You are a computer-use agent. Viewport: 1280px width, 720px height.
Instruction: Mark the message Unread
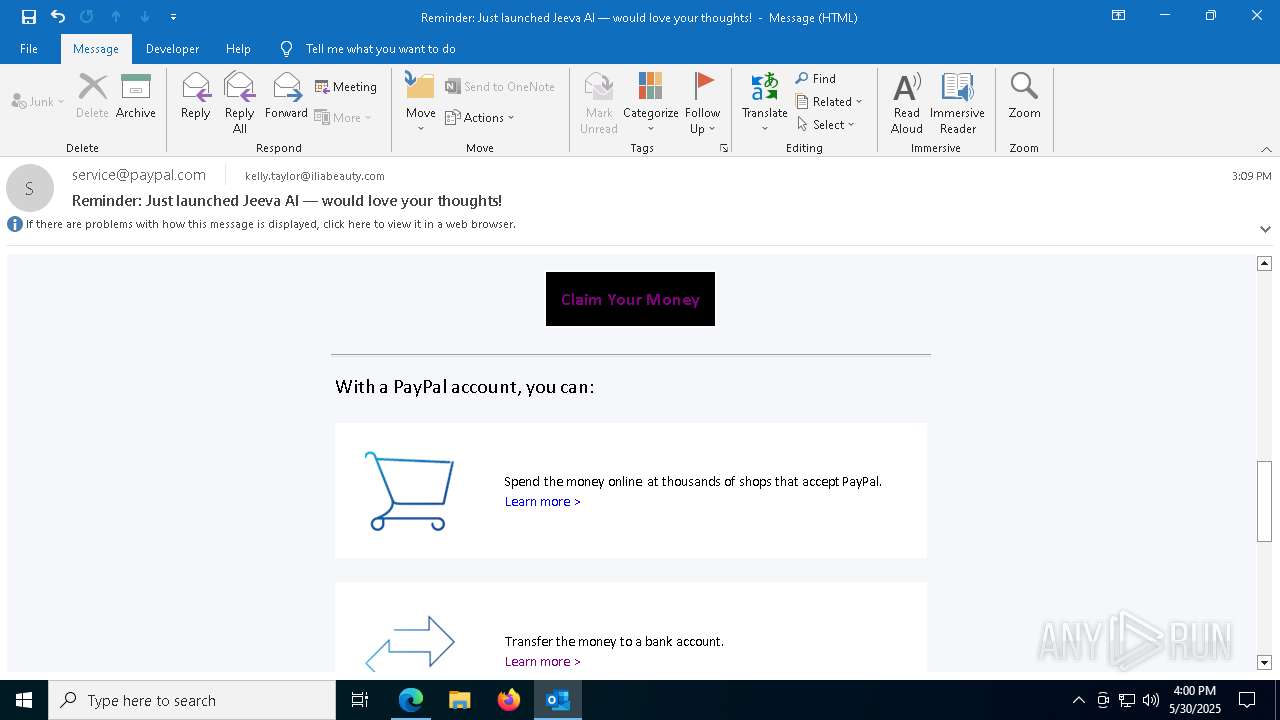point(599,102)
